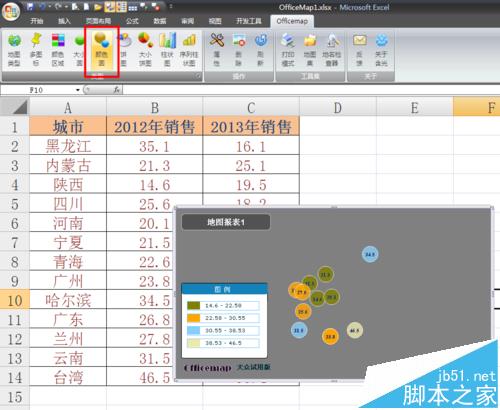Click the blue 30.55 - 38.53 legend swatch

(194, 331)
